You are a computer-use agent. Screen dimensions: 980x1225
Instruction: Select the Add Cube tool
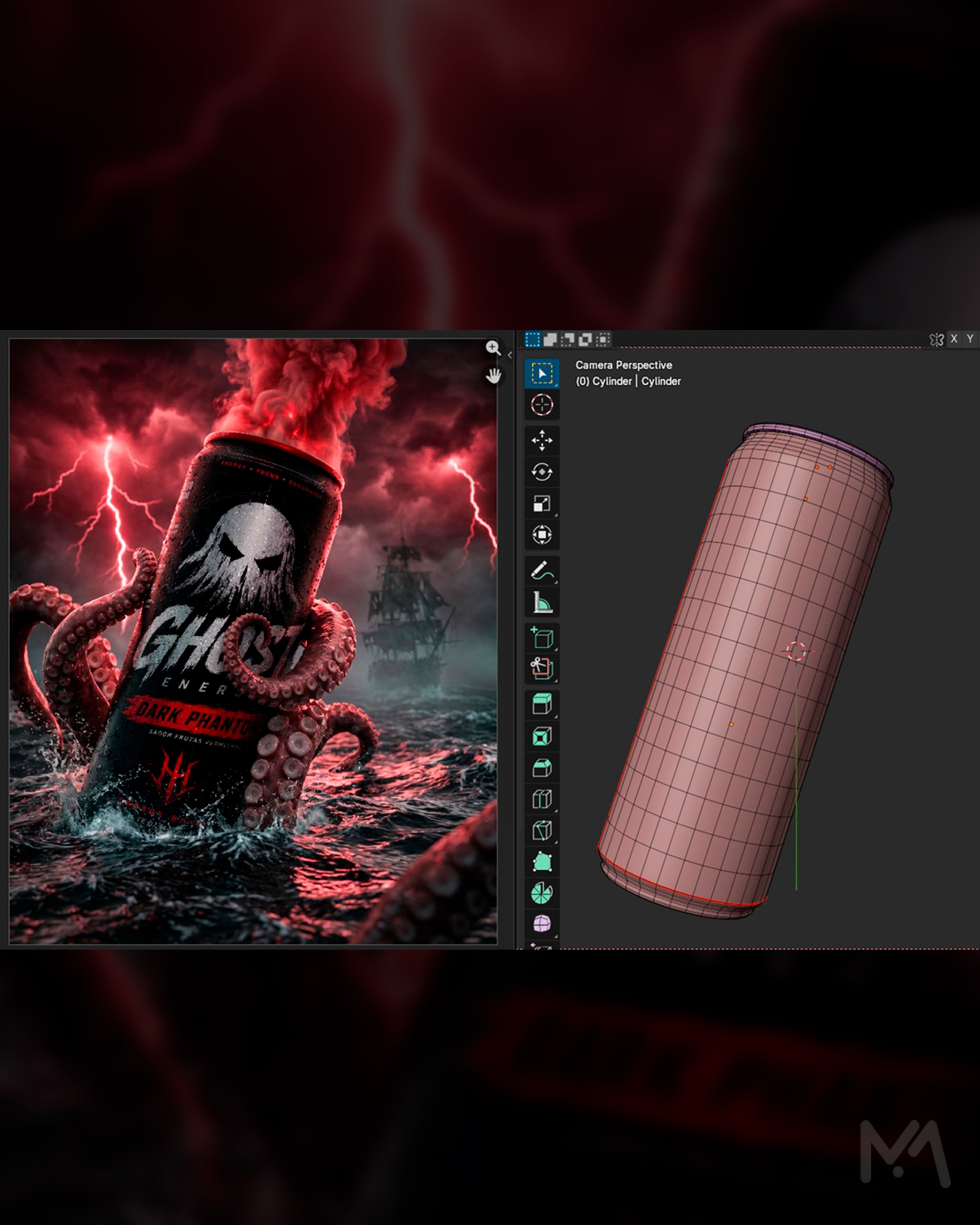541,637
